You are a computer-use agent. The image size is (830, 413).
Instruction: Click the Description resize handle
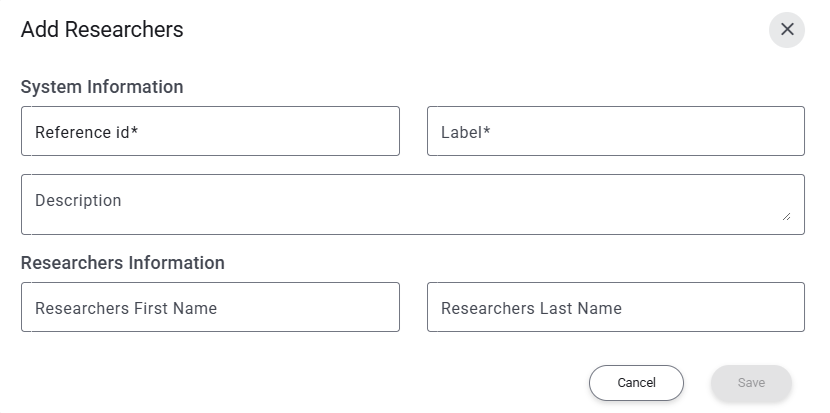(x=786, y=216)
